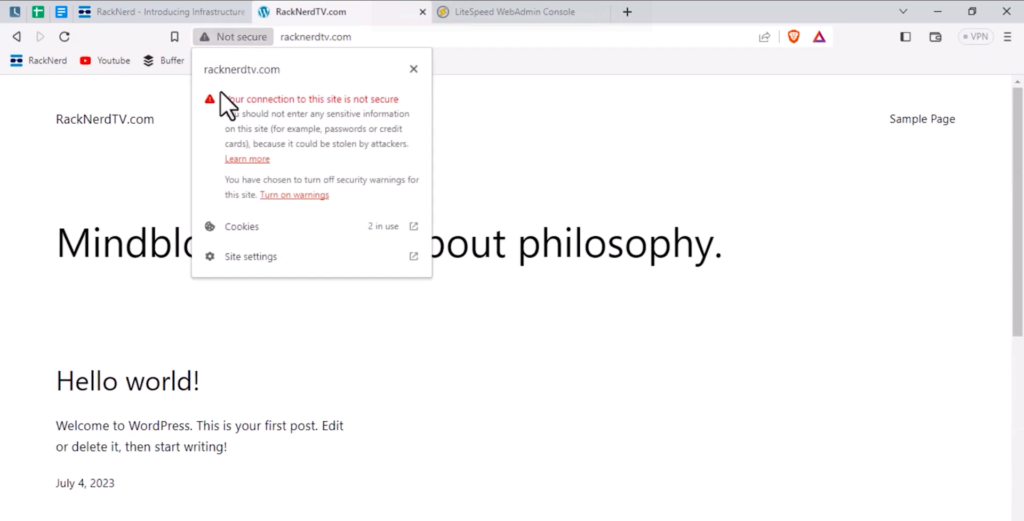Reload the page with refresh icon
This screenshot has height=521, width=1024.
tap(65, 37)
